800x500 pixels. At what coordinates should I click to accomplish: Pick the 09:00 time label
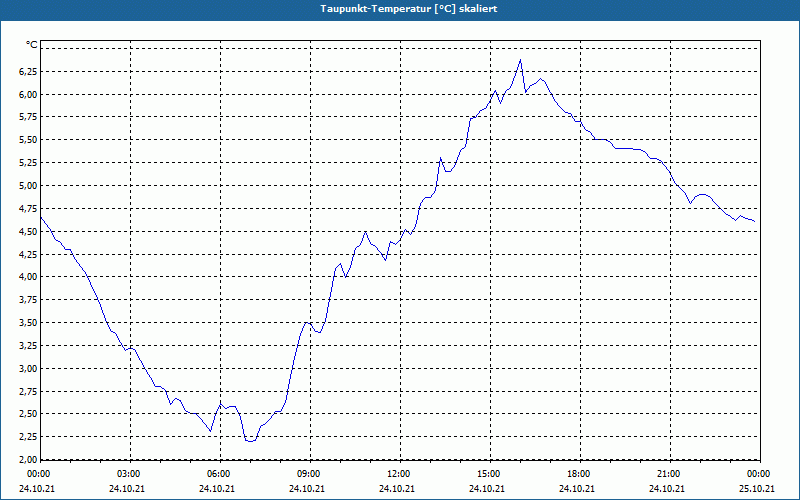click(309, 474)
